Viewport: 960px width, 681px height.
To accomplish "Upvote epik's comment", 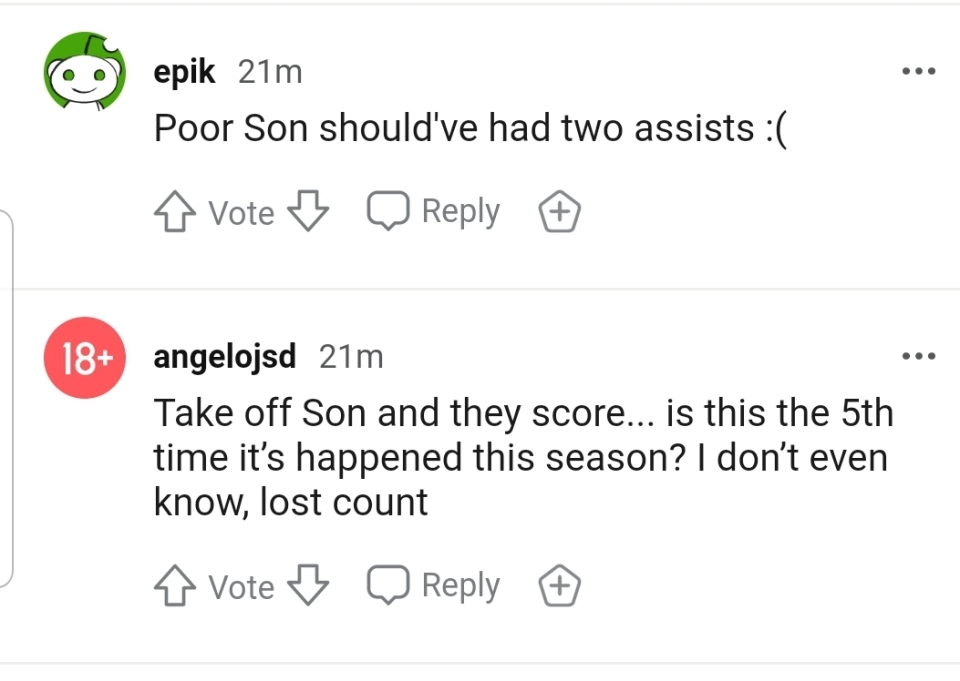I will pyautogui.click(x=175, y=212).
